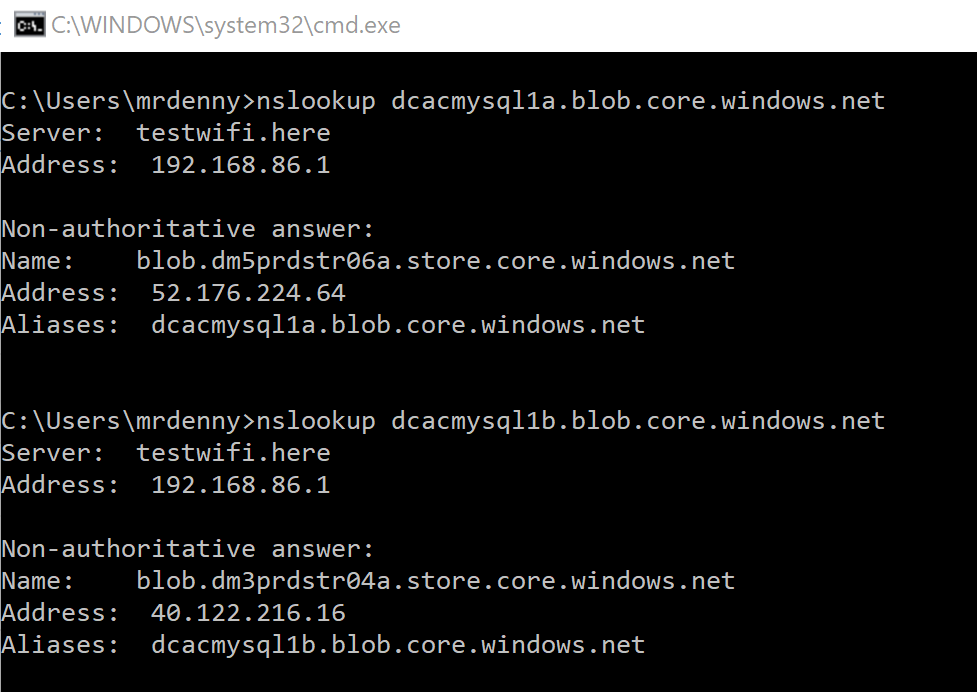Click the cmd.exe icon in title bar

click(30, 25)
